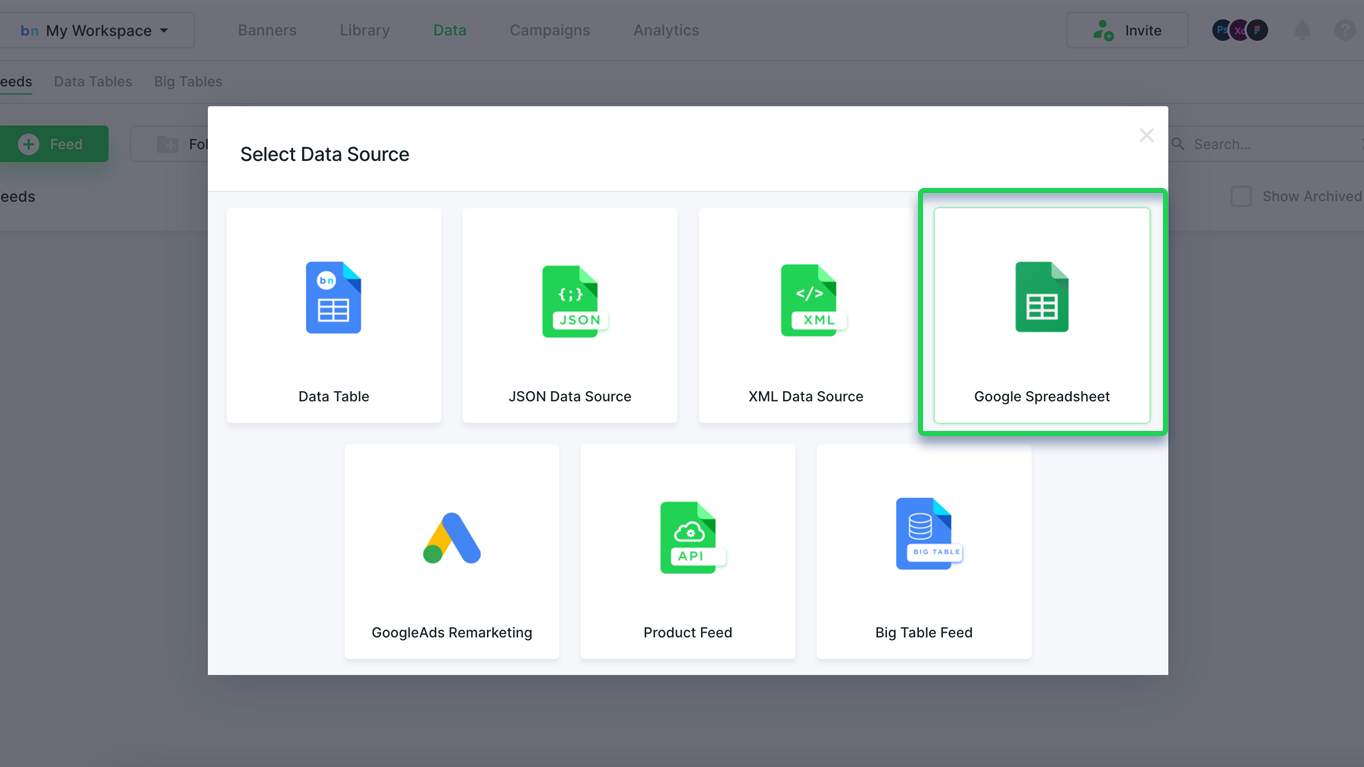Open the Analytics tab

coord(666,30)
